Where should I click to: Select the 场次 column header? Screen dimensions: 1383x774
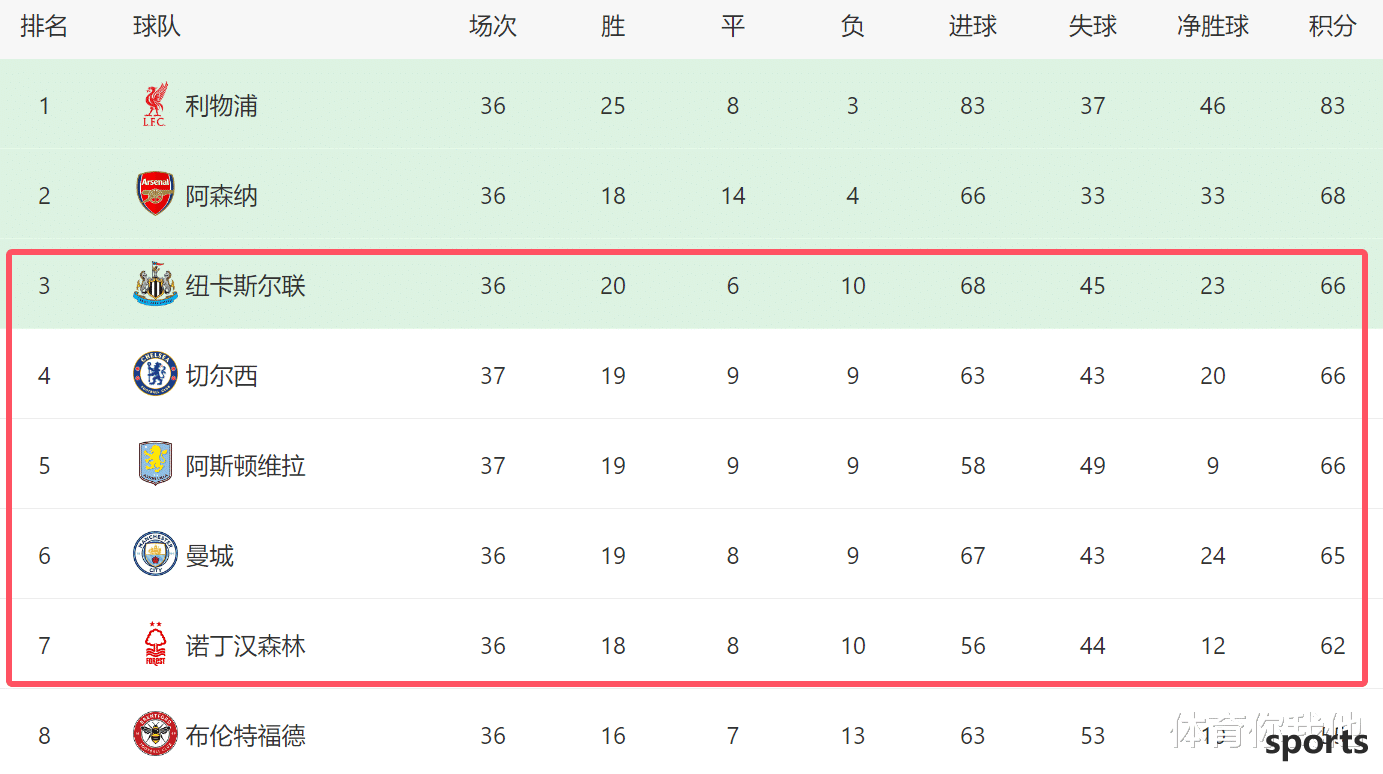pos(493,27)
